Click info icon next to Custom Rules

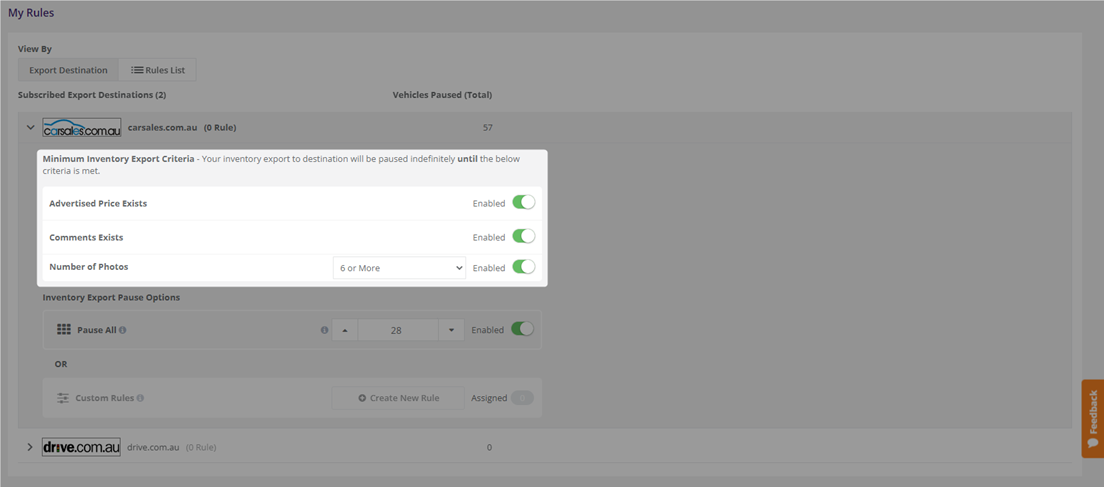pyautogui.click(x=140, y=398)
